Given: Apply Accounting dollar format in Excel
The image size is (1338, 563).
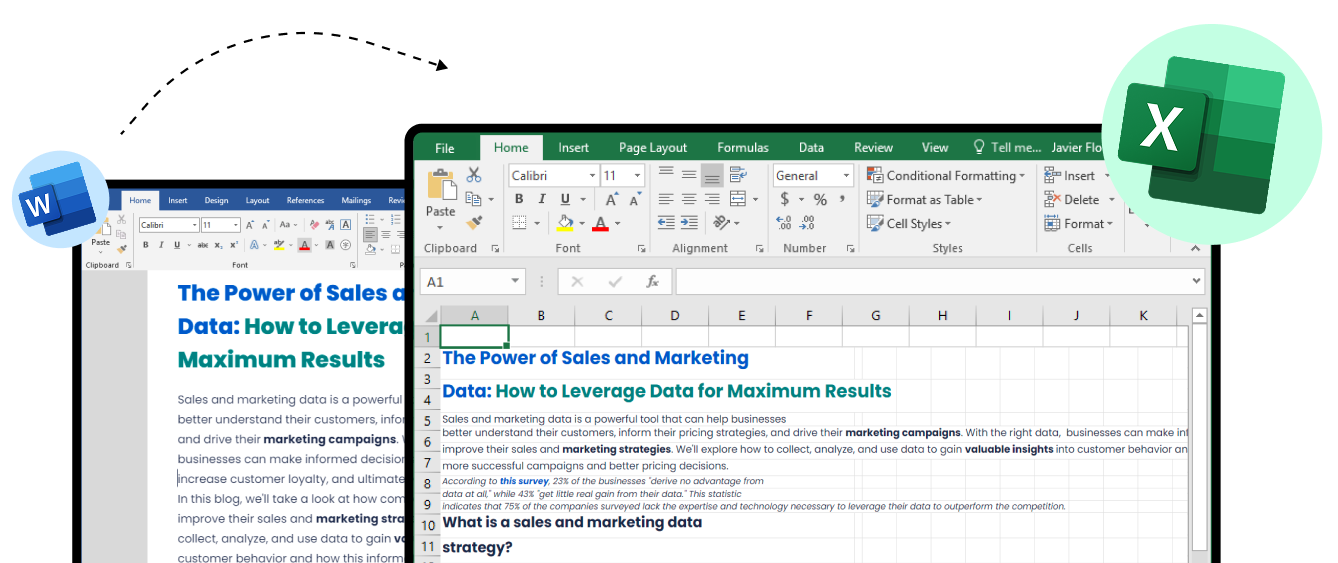Looking at the screenshot, I should tap(785, 199).
